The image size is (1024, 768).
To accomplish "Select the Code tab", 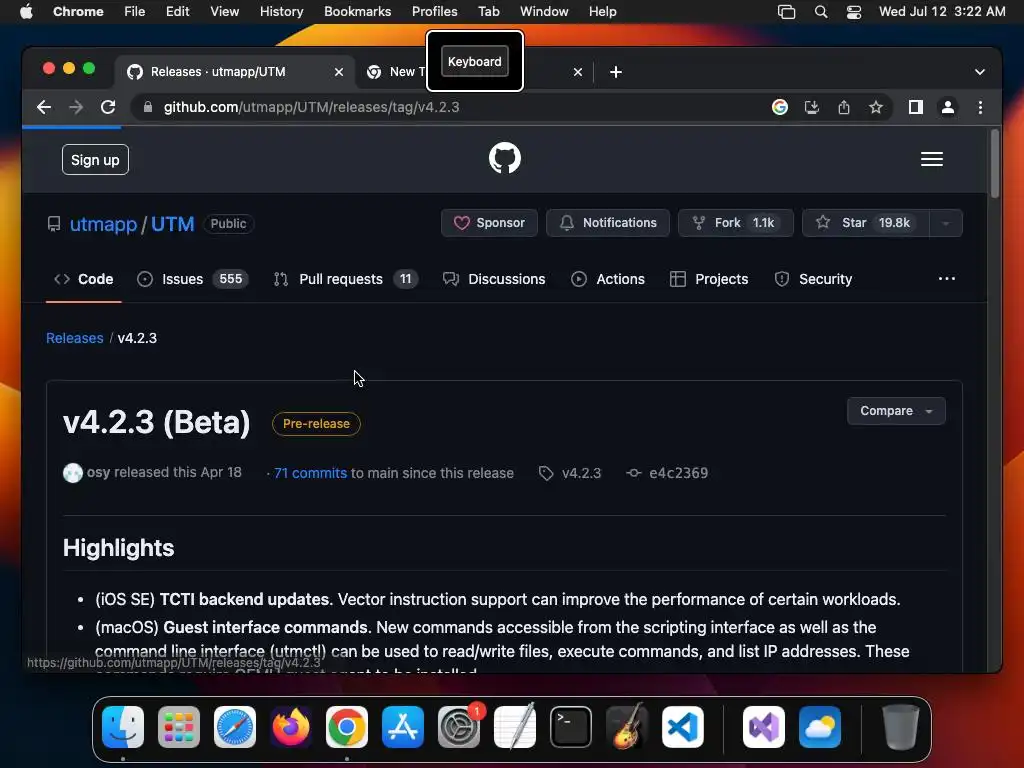I will coord(84,279).
